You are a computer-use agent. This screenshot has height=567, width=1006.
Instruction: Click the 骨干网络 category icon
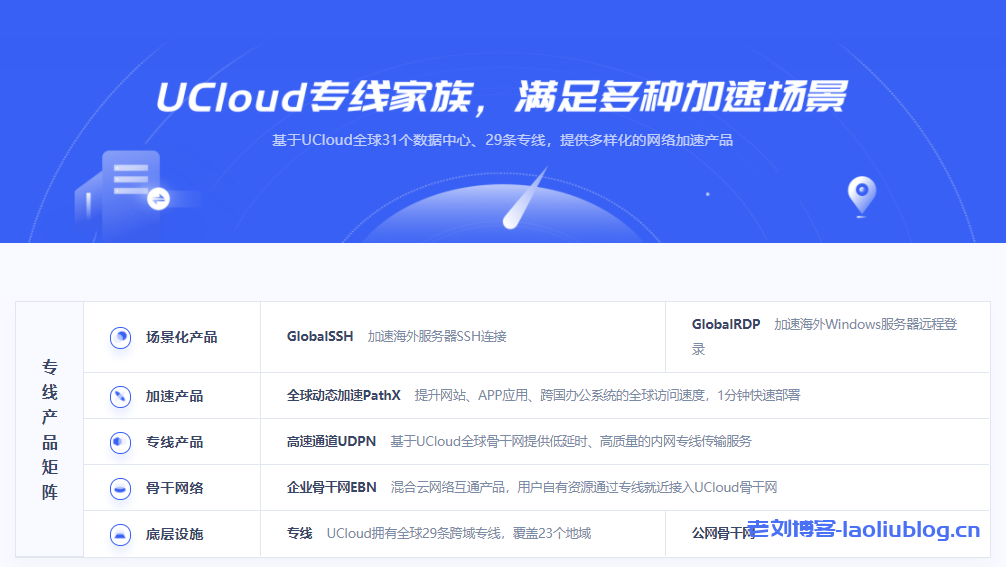click(120, 488)
